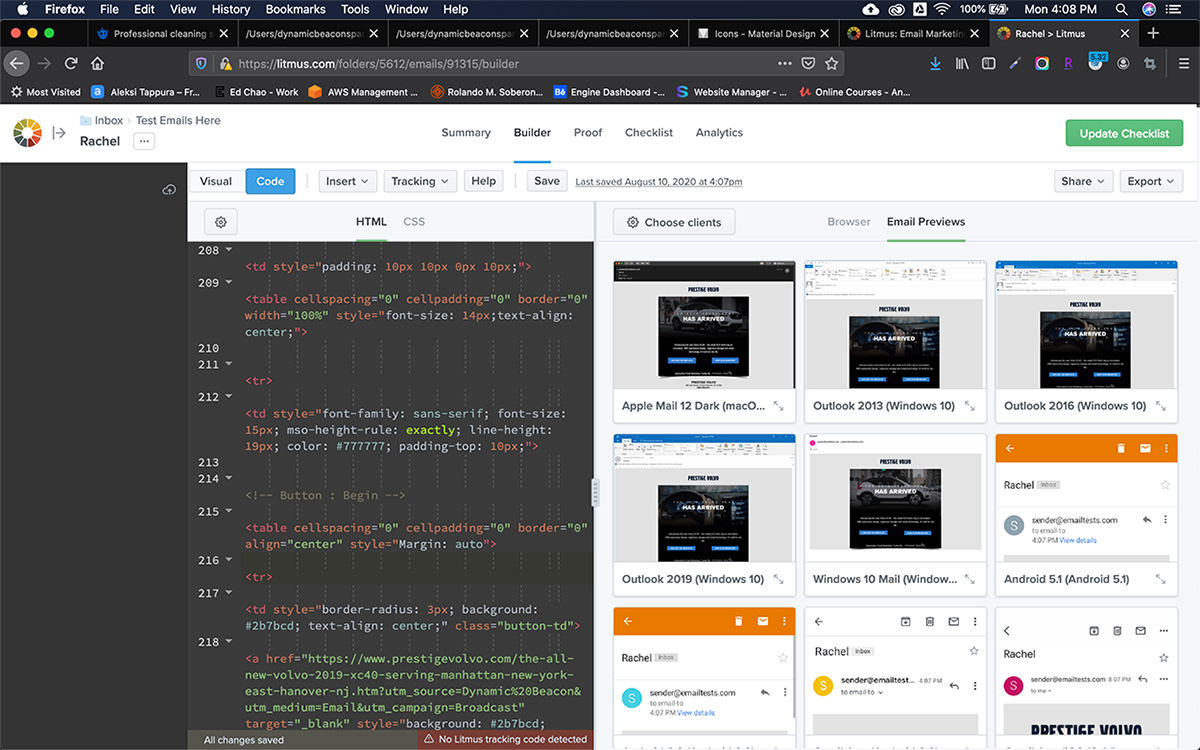Open the Export dropdown
Viewport: 1200px width, 750px height.
coord(1151,181)
